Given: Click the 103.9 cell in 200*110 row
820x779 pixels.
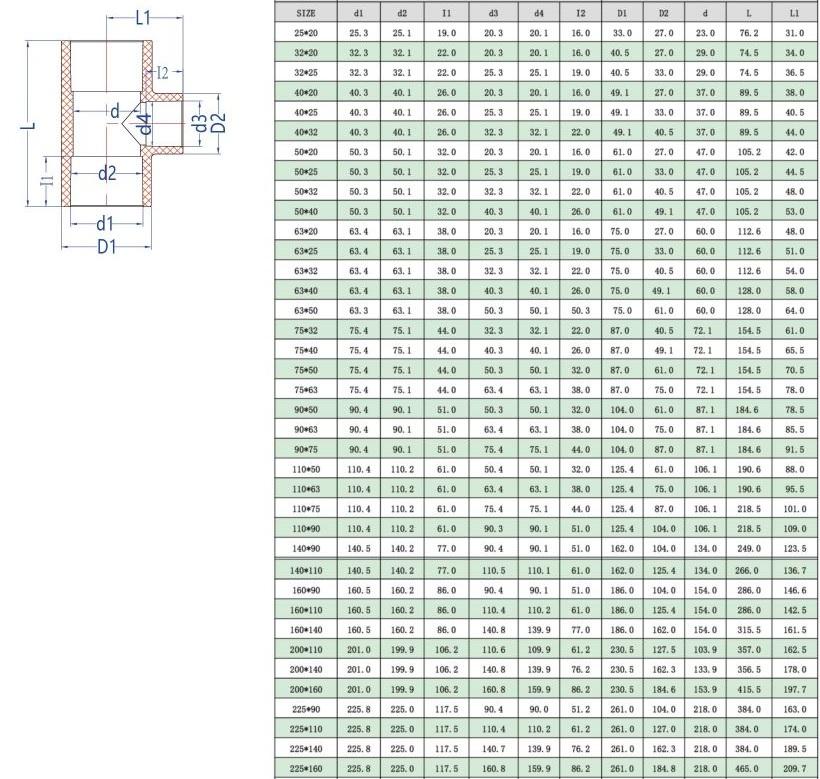Looking at the screenshot, I should pyautogui.click(x=707, y=647).
